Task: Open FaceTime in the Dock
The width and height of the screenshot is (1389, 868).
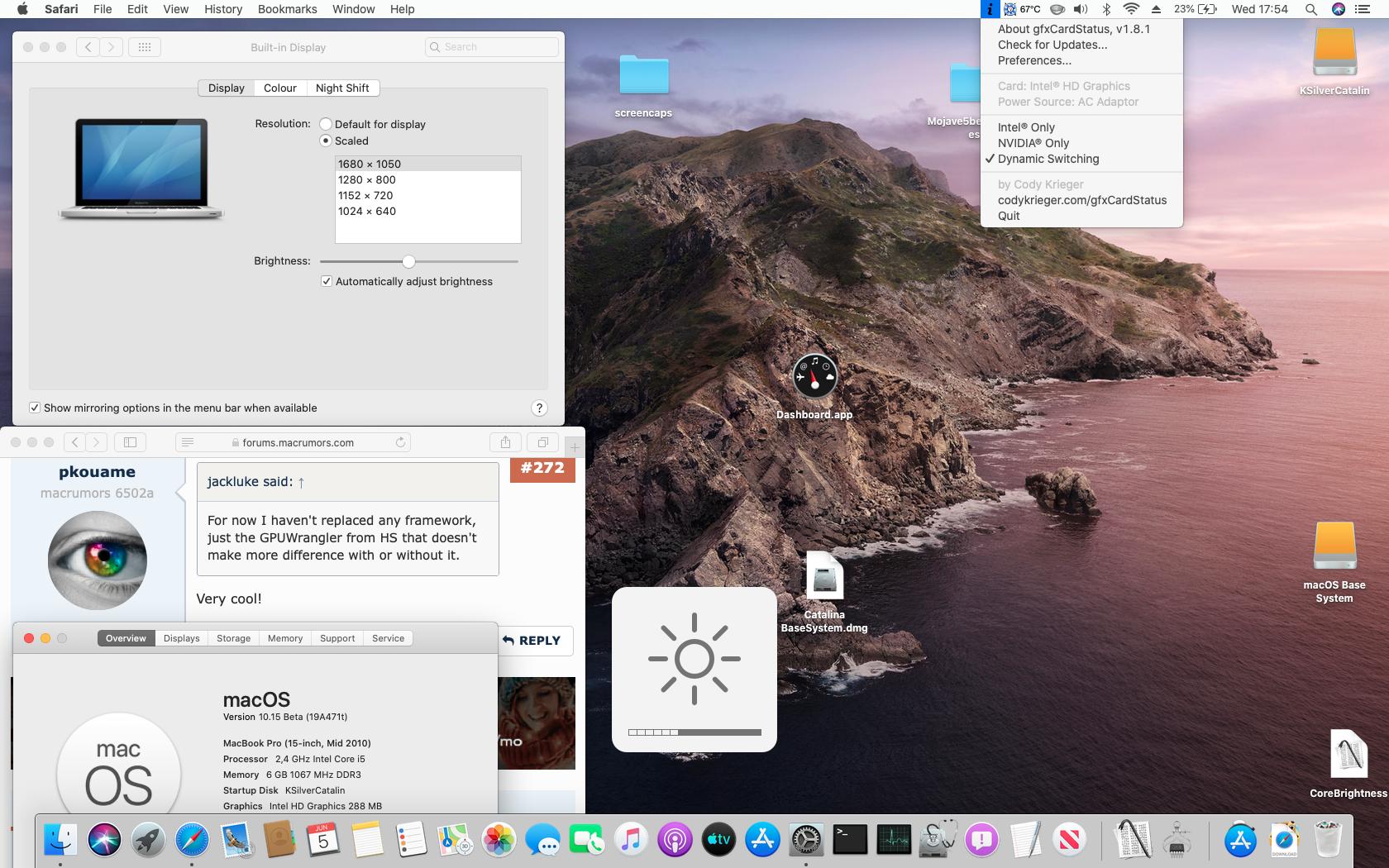Action: point(587,840)
